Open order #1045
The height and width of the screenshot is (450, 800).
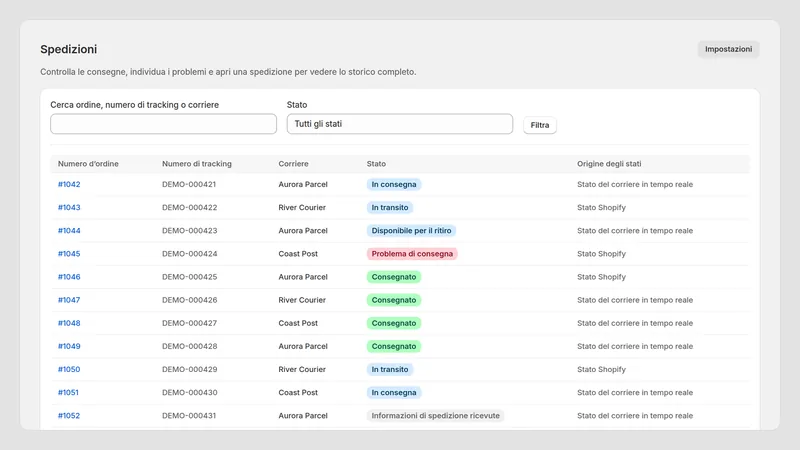pos(69,254)
